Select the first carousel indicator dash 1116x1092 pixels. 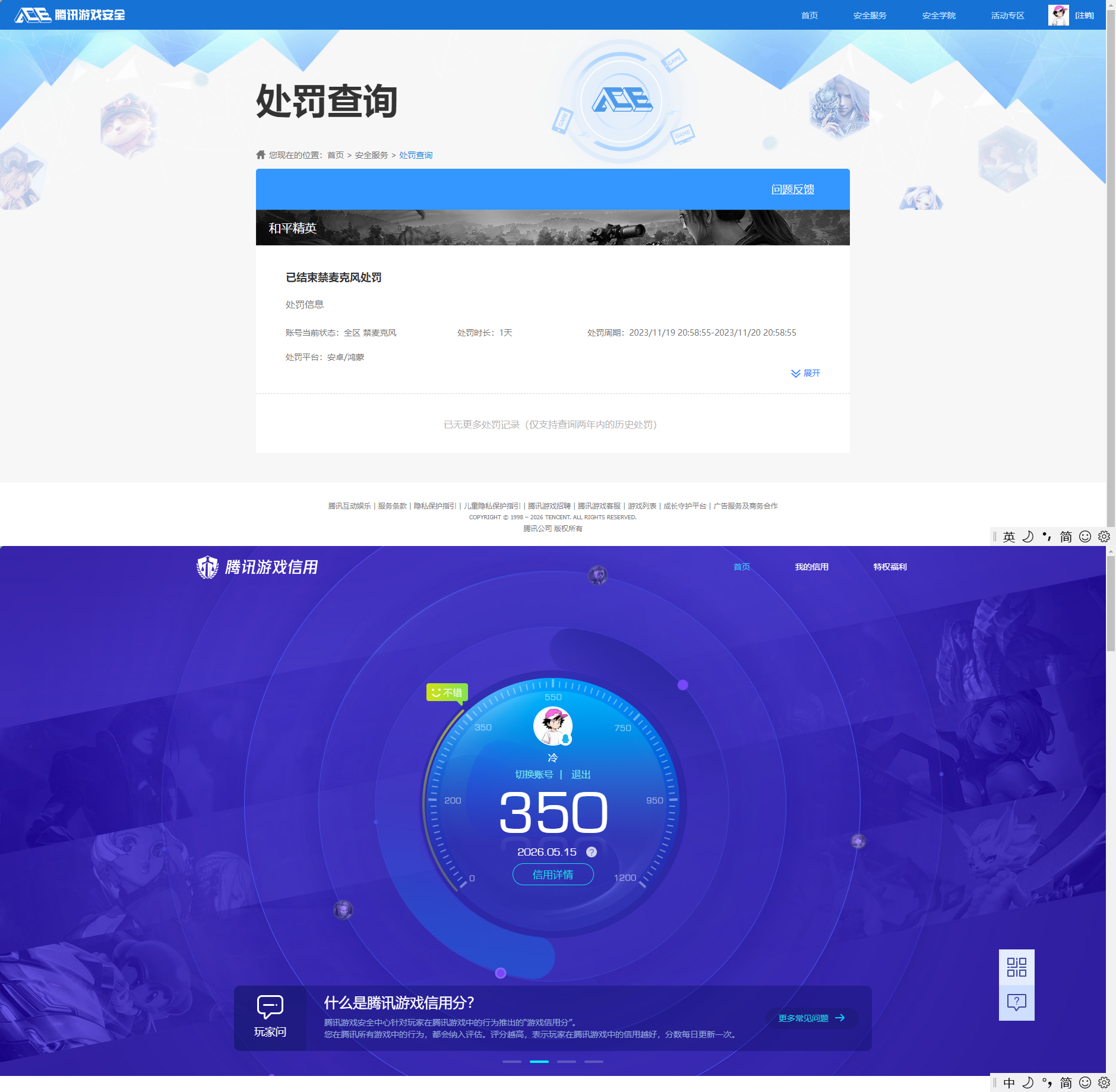coord(512,1062)
